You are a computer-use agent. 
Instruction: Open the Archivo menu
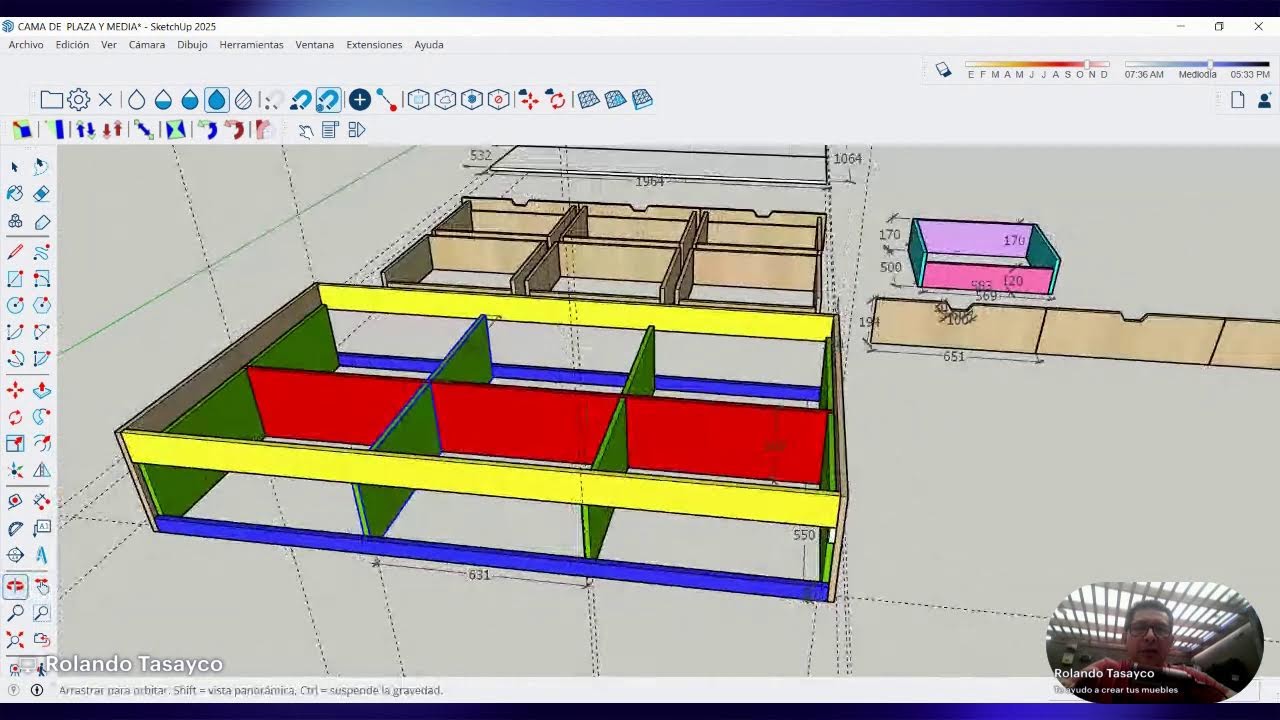point(26,44)
